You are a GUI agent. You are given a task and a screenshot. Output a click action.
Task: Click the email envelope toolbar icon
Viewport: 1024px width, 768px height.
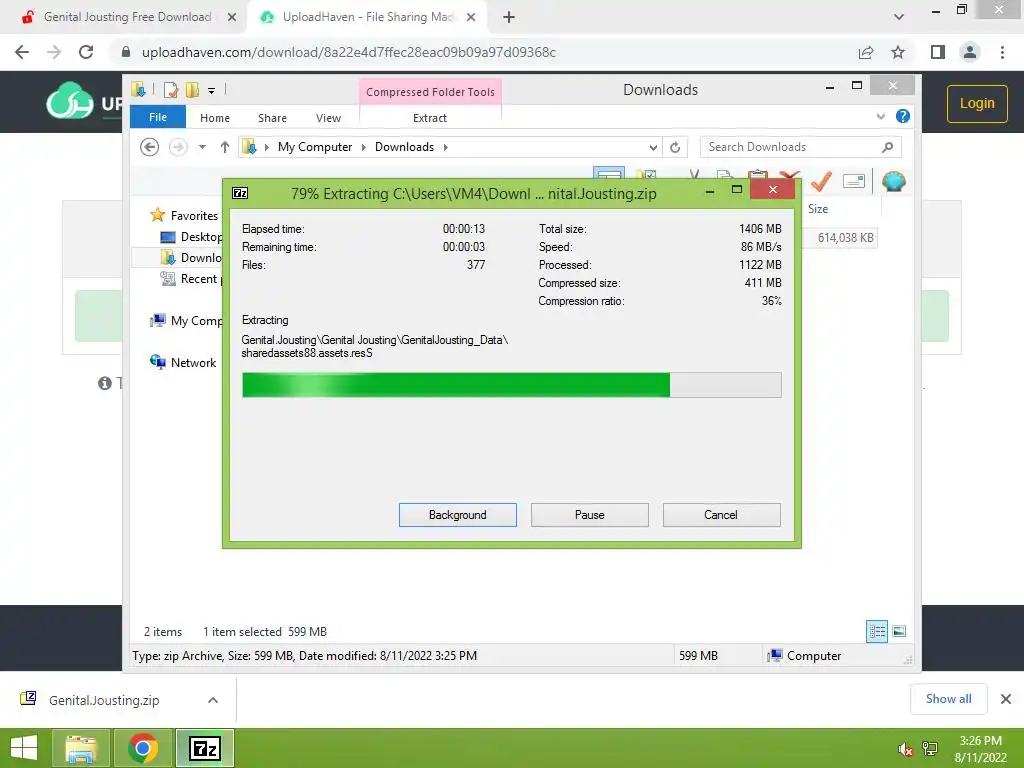[x=854, y=181]
